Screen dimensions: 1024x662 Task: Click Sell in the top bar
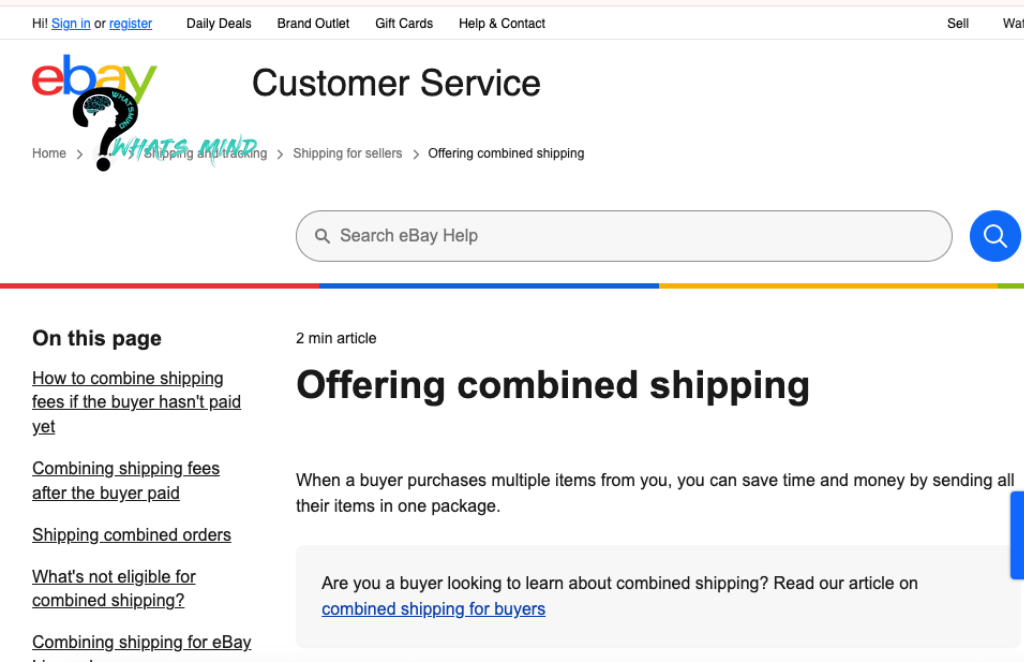pyautogui.click(x=958, y=23)
